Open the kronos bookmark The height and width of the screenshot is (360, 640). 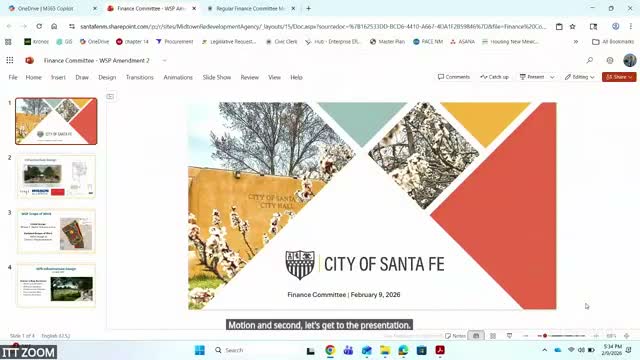pos(36,42)
